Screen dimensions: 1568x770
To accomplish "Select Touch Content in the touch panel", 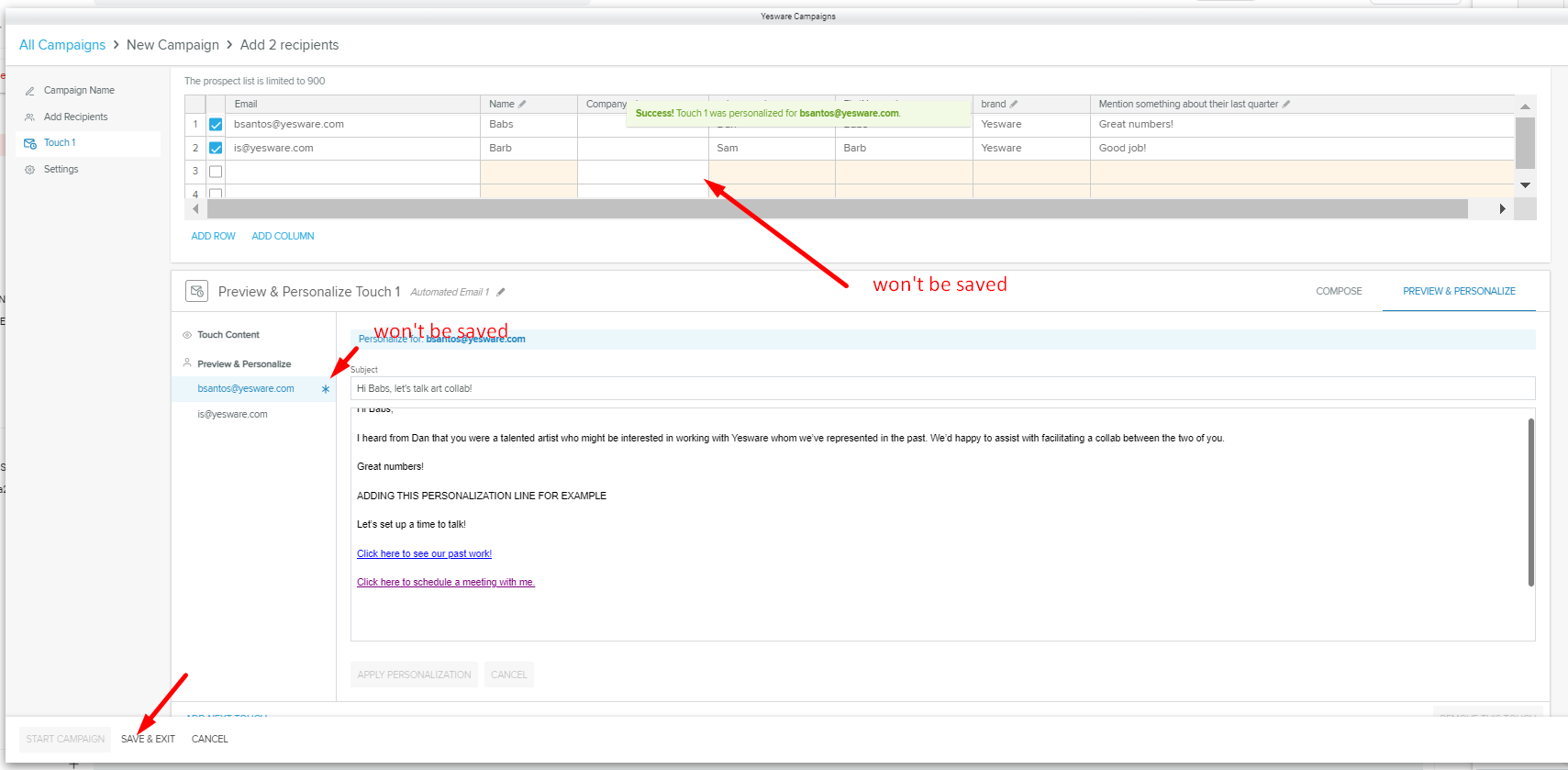I will click(228, 335).
